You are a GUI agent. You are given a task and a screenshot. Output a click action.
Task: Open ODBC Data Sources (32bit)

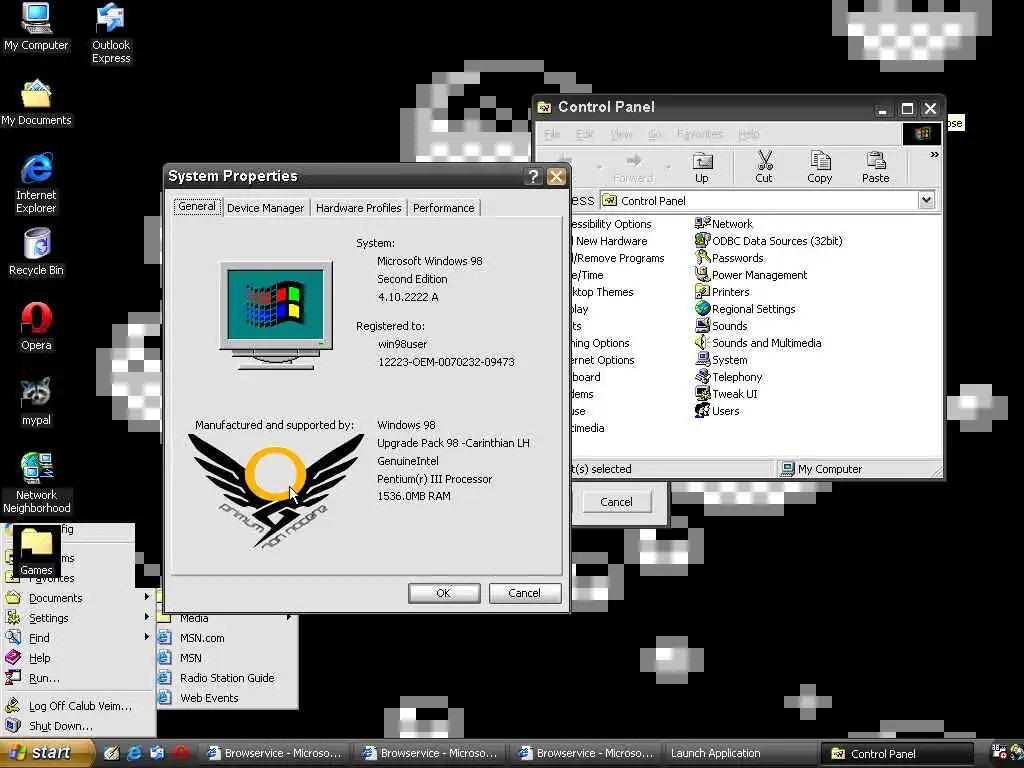[x=769, y=241]
